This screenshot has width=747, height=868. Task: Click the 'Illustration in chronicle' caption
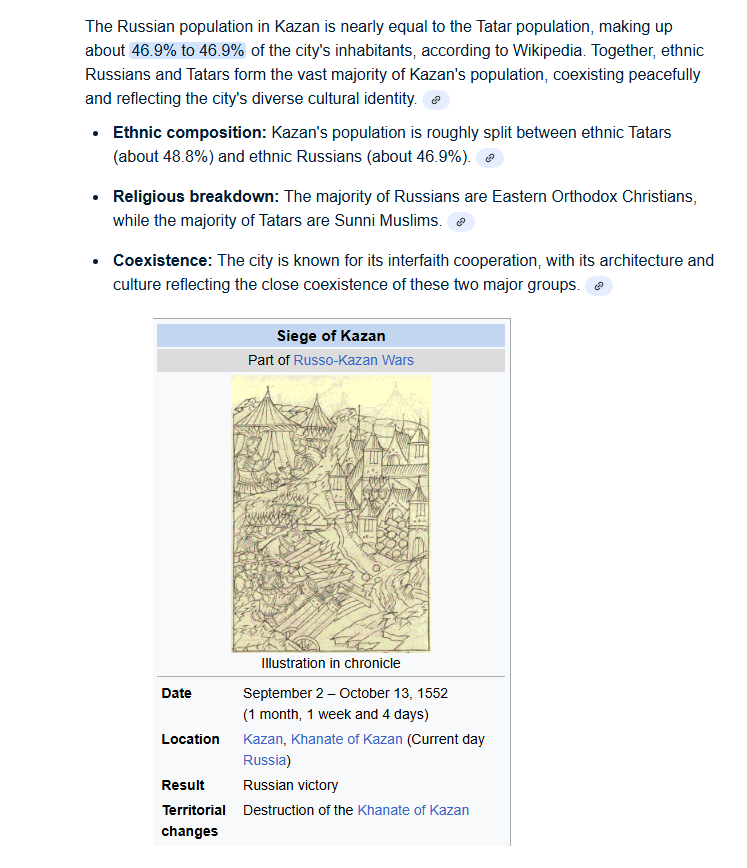331,663
